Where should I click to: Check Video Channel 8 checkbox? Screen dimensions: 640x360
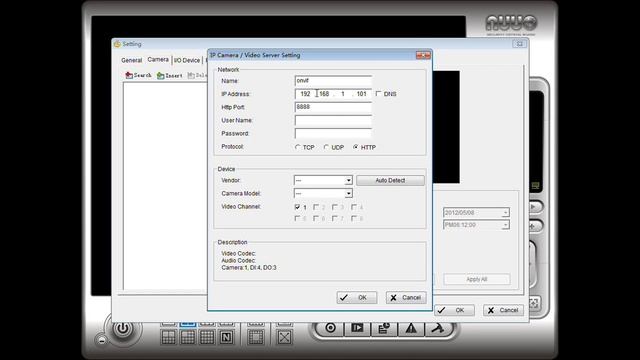pyautogui.click(x=354, y=218)
